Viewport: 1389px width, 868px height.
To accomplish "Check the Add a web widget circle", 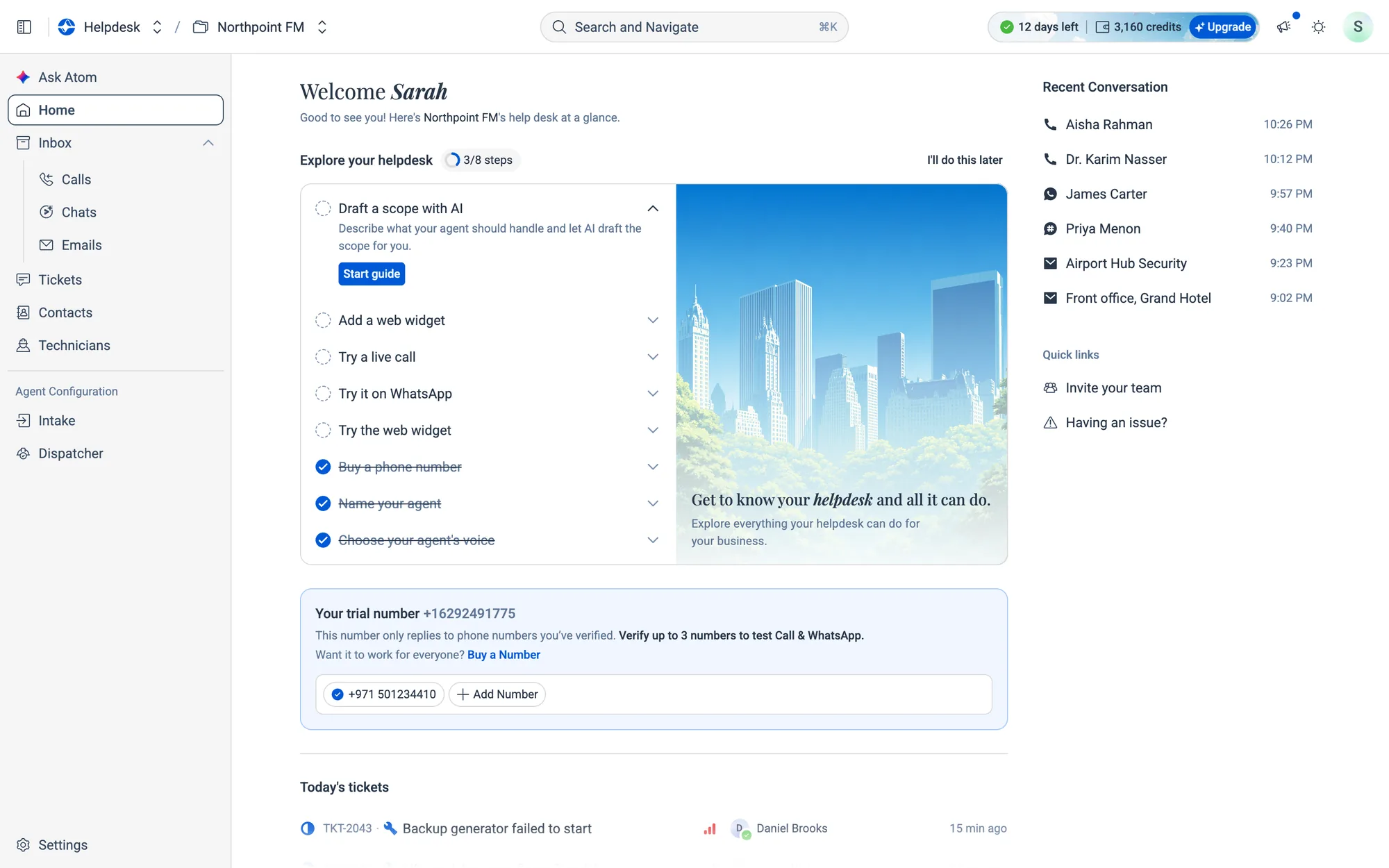I will coord(323,320).
